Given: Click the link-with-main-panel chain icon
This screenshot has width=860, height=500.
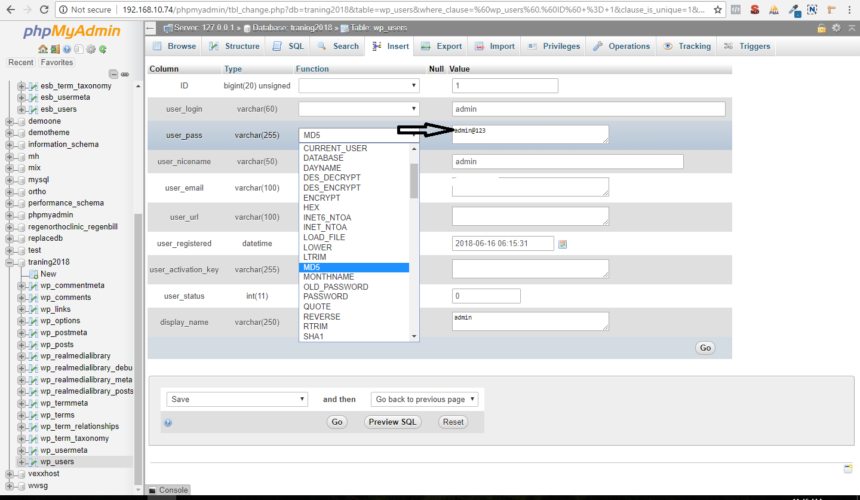Looking at the screenshot, I should click(x=125, y=74).
